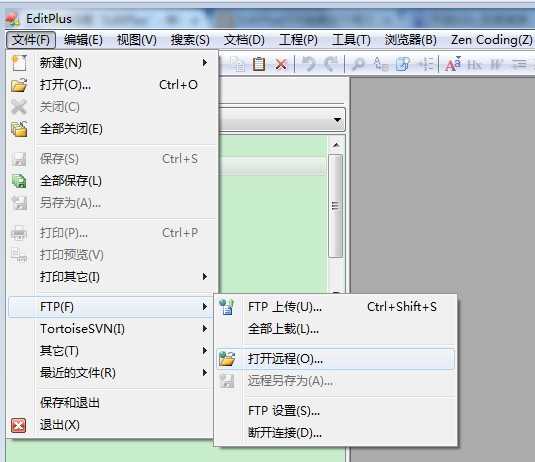The width and height of the screenshot is (535, 462).
Task: Click the red Delete X toolbar icon
Action: (x=281, y=64)
